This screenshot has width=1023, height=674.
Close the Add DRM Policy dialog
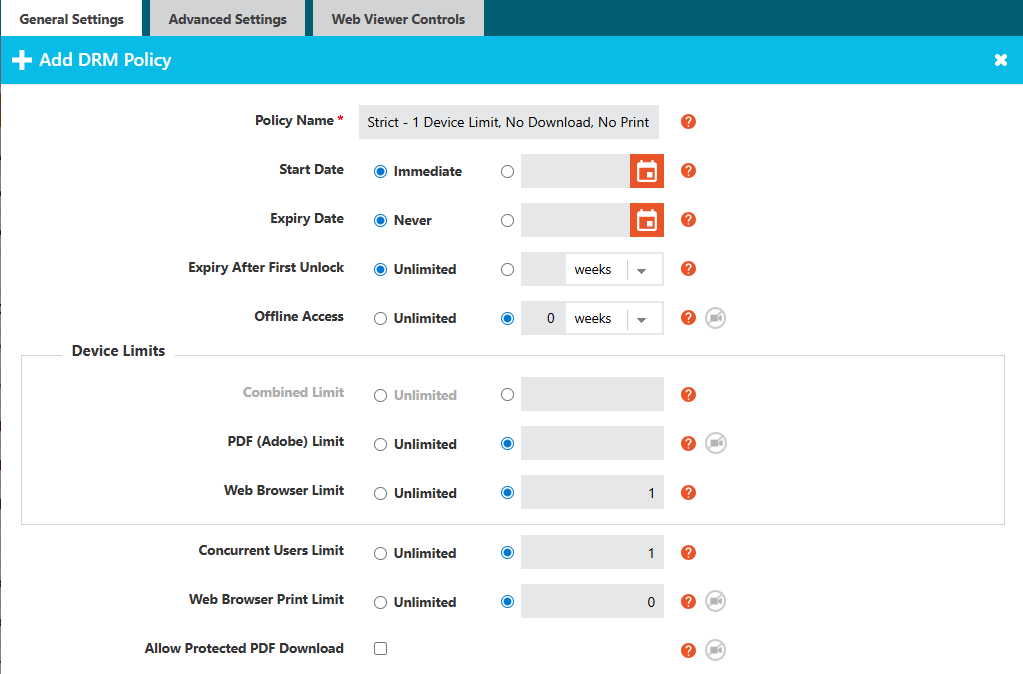(1001, 60)
